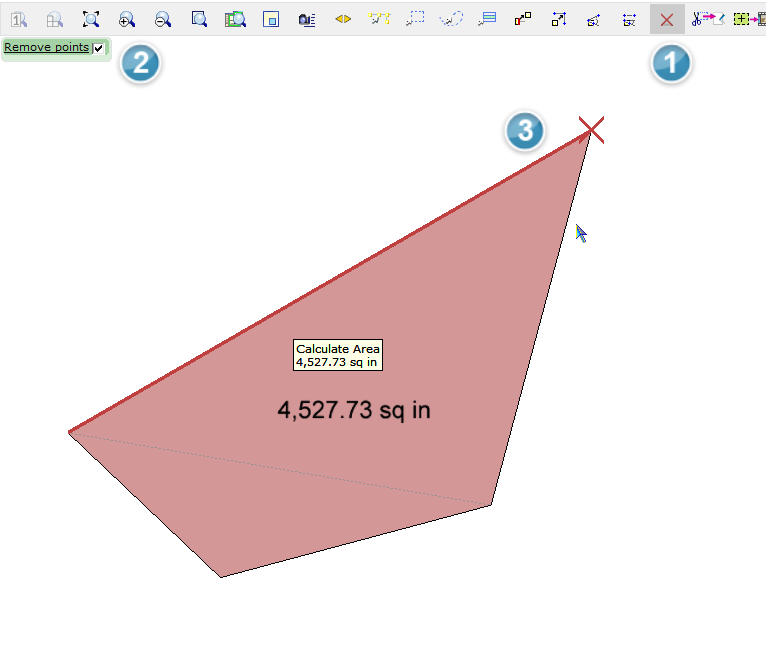Screen dimensions: 766x656
Task: Click the zoom out magnifier icon
Action: [163, 20]
